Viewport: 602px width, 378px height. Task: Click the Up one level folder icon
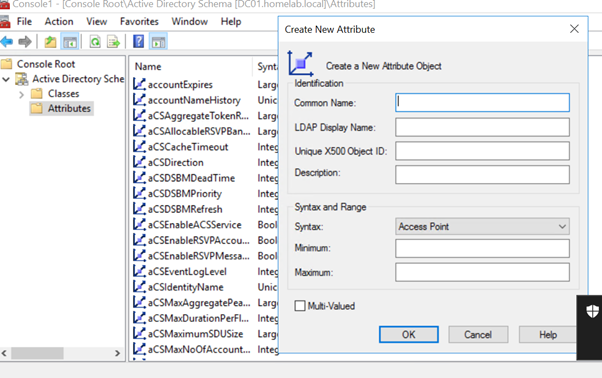50,41
